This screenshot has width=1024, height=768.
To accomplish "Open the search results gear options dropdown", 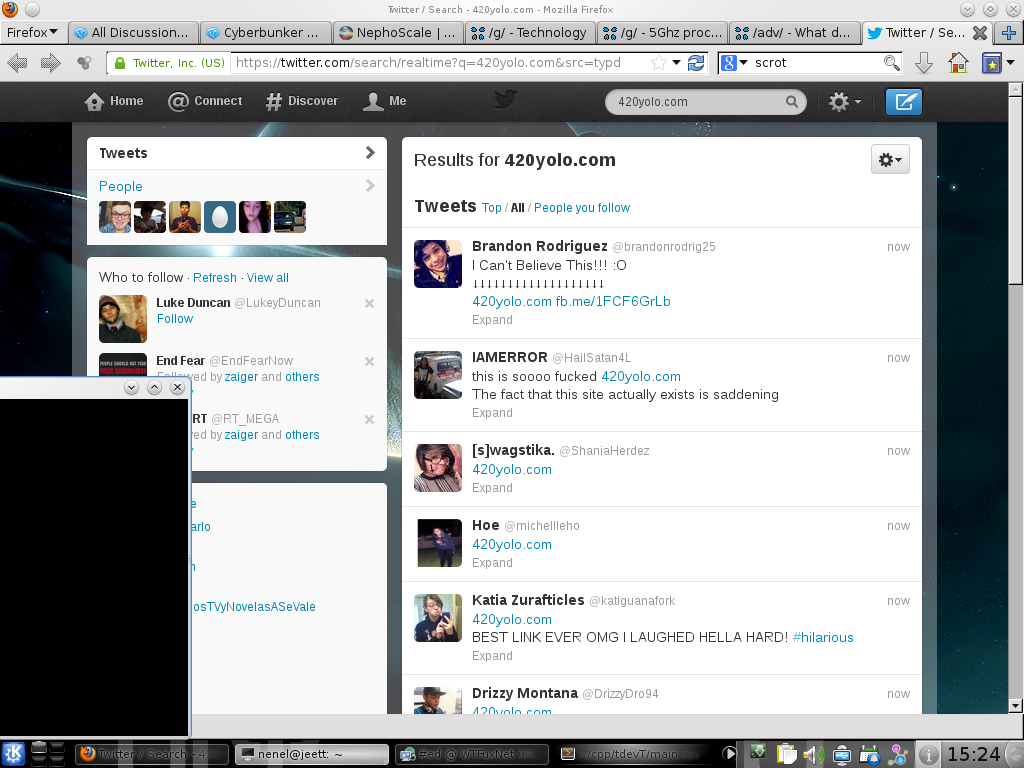I will pos(890,159).
